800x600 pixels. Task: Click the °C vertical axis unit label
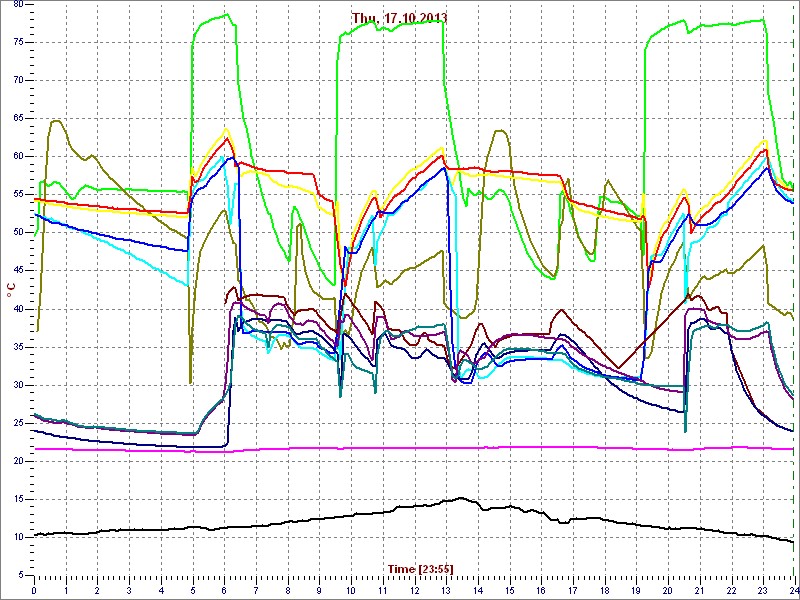(10, 292)
